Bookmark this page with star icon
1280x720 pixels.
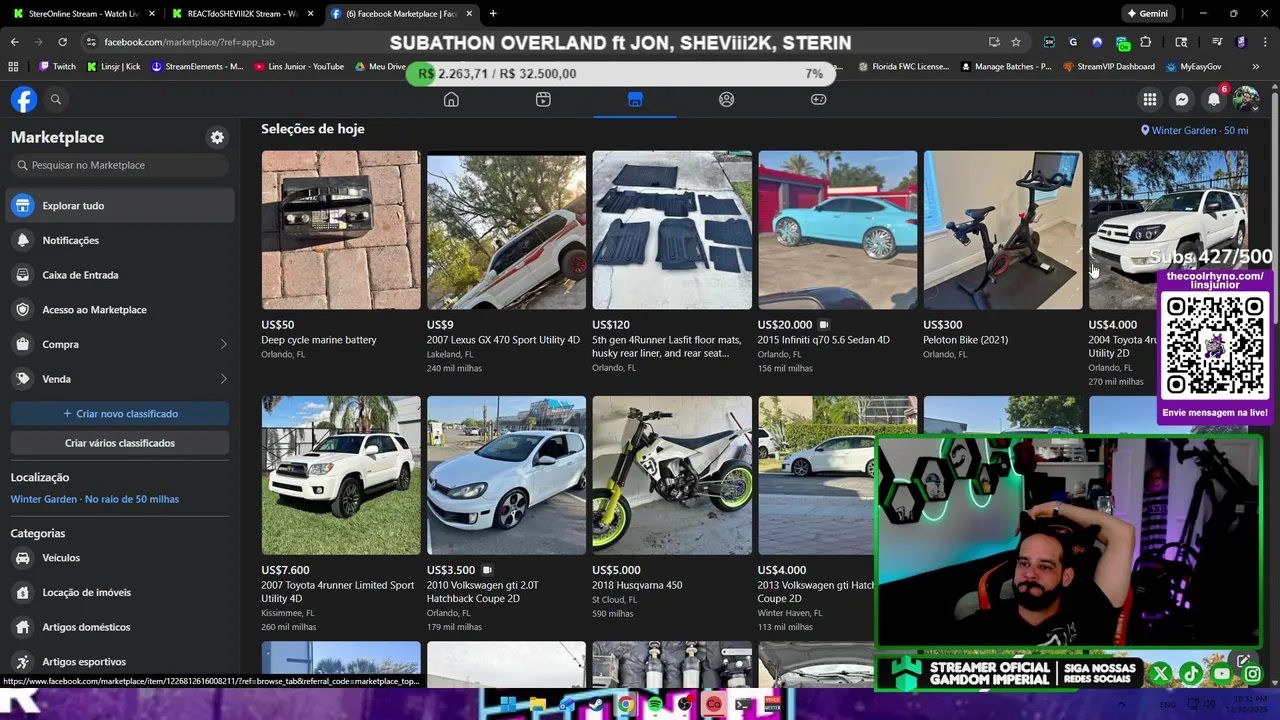[x=1016, y=42]
